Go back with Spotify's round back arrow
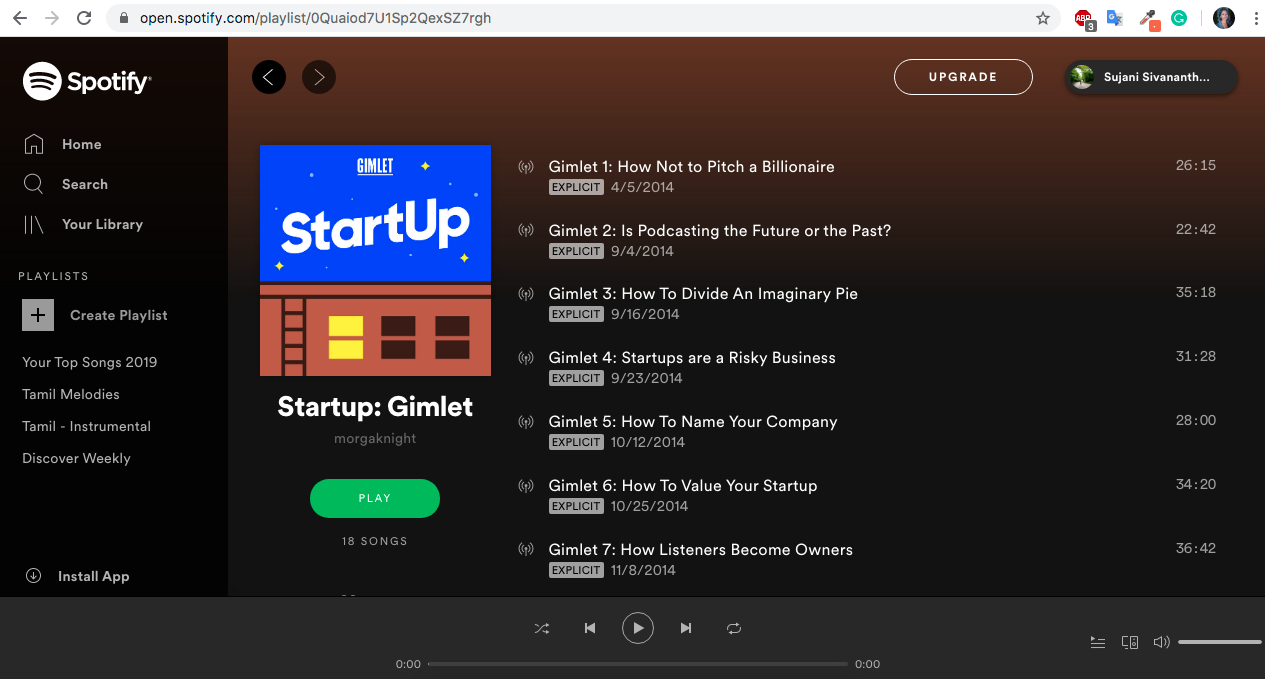1265x679 pixels. (x=269, y=77)
